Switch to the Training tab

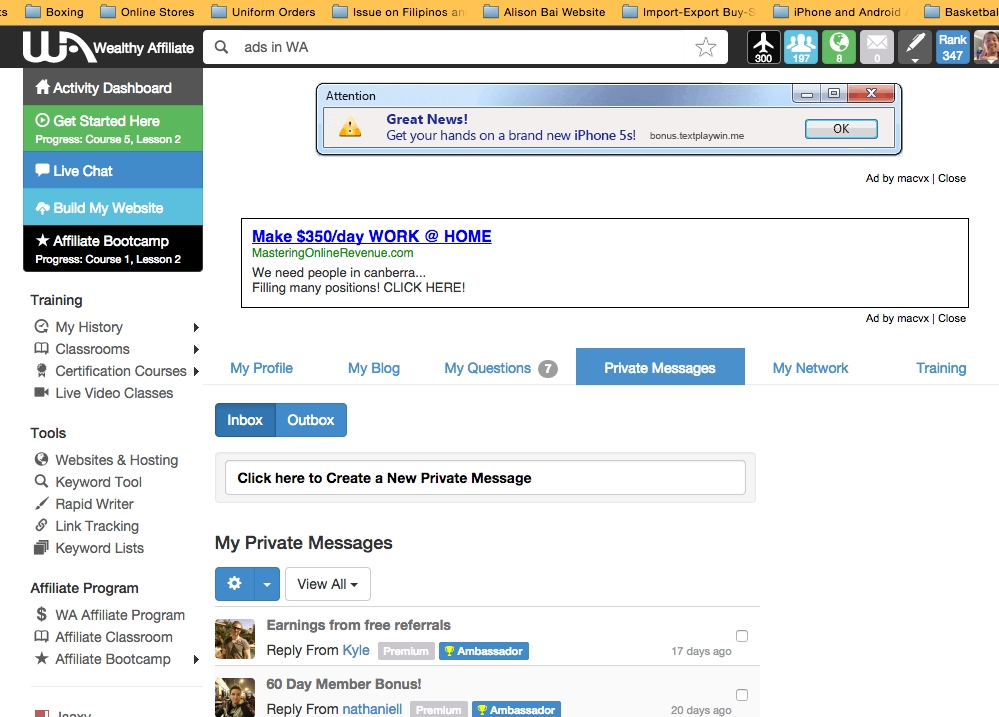point(941,368)
